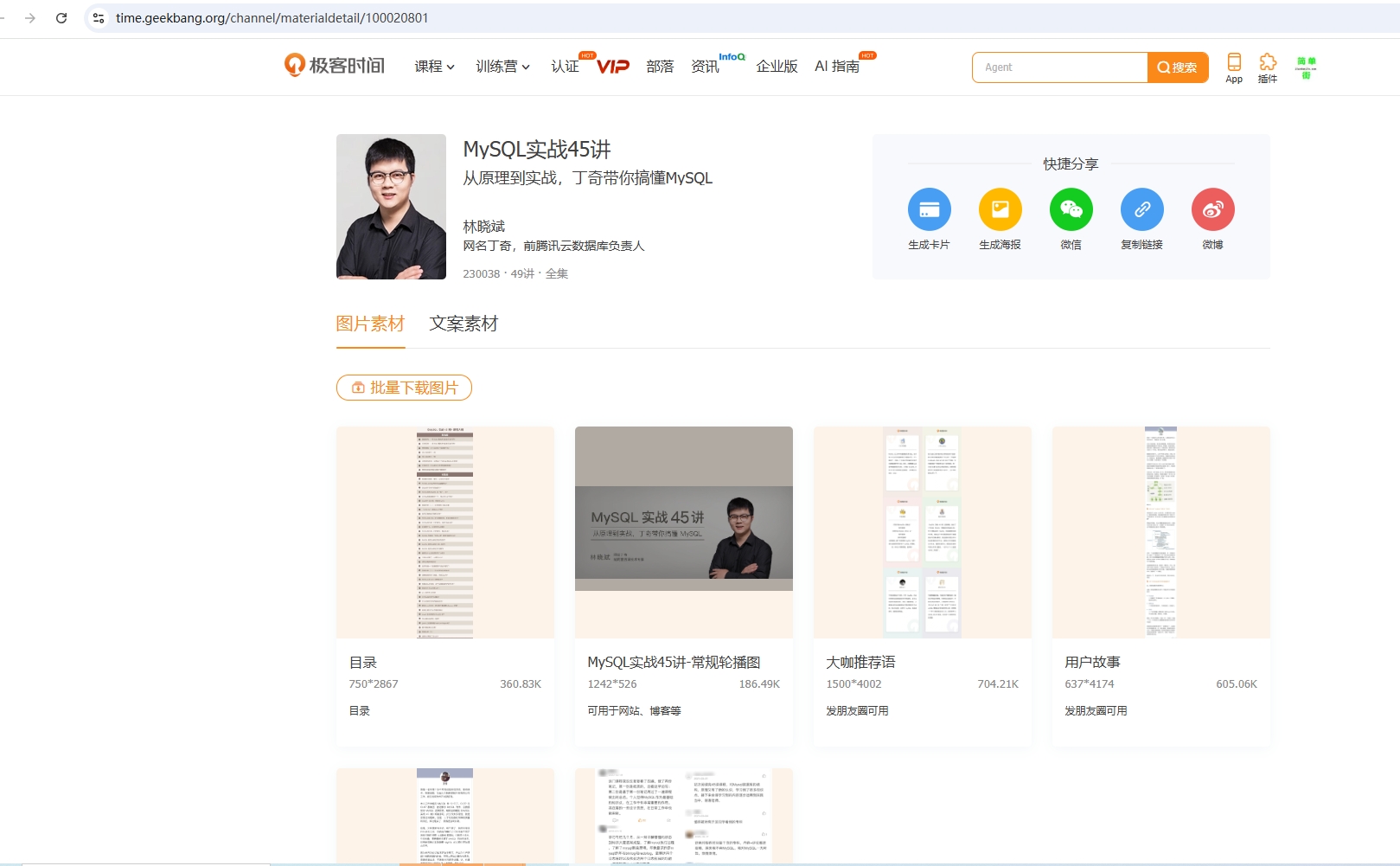Click 发朋友圈可用 under 用户故事
This screenshot has height=866, width=1400.
click(1096, 711)
